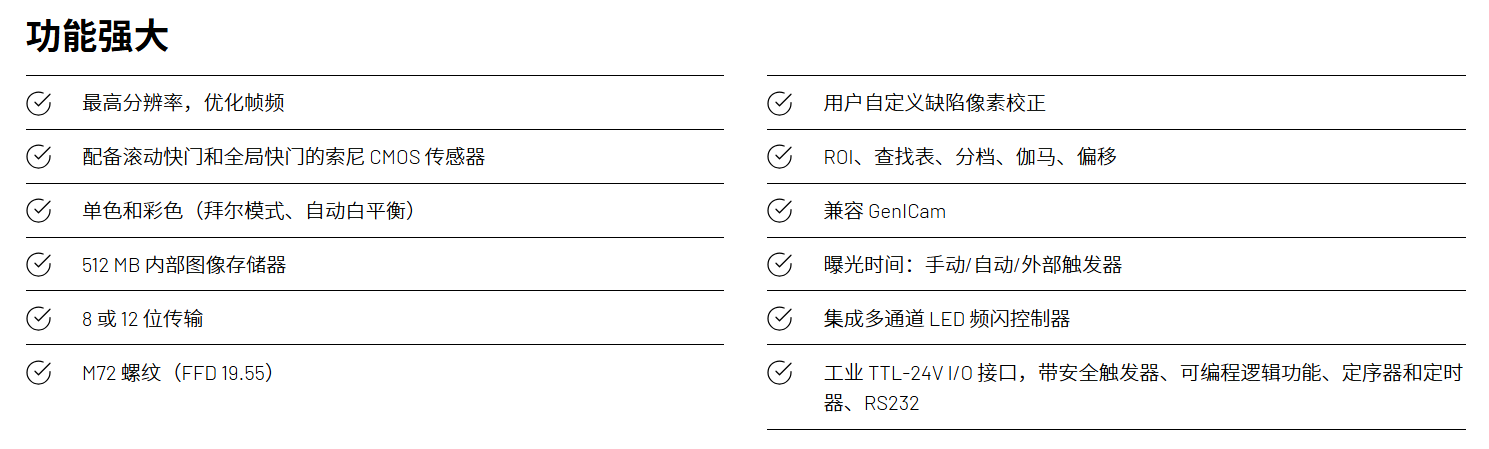Click the checkmark icon beside 单色和彩色
The height and width of the screenshot is (449, 1489).
point(38,211)
